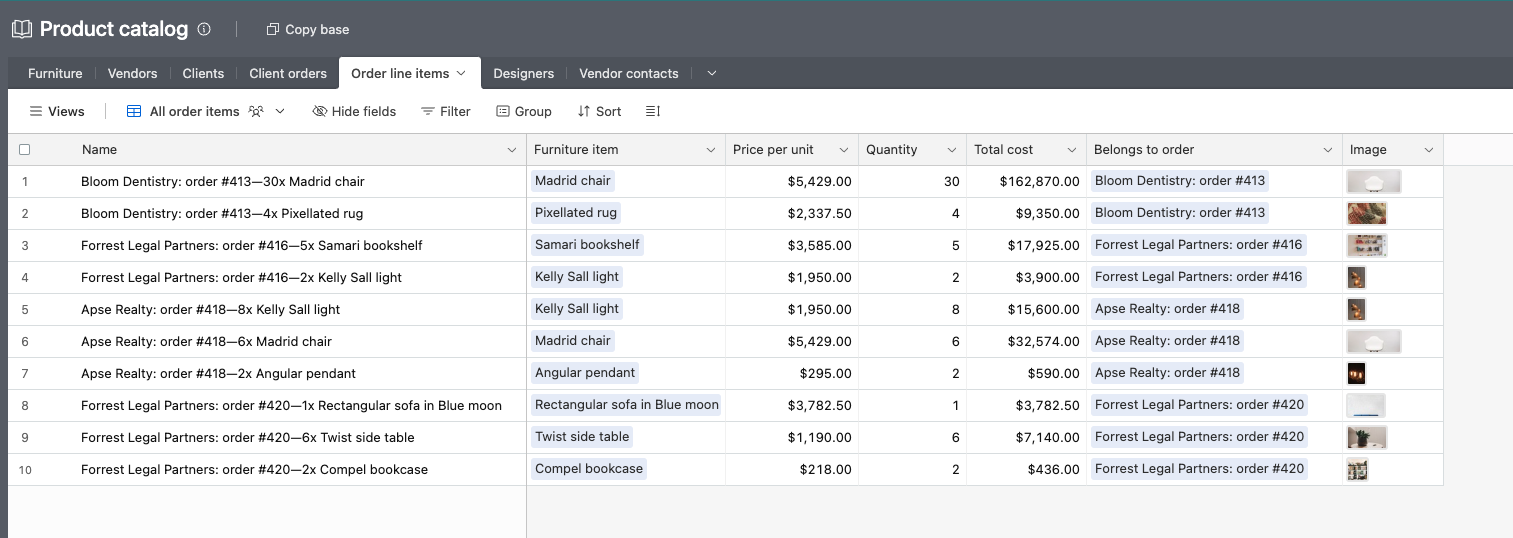
Task: Expand the additional tables chevron after Vendor contacts
Action: [712, 73]
